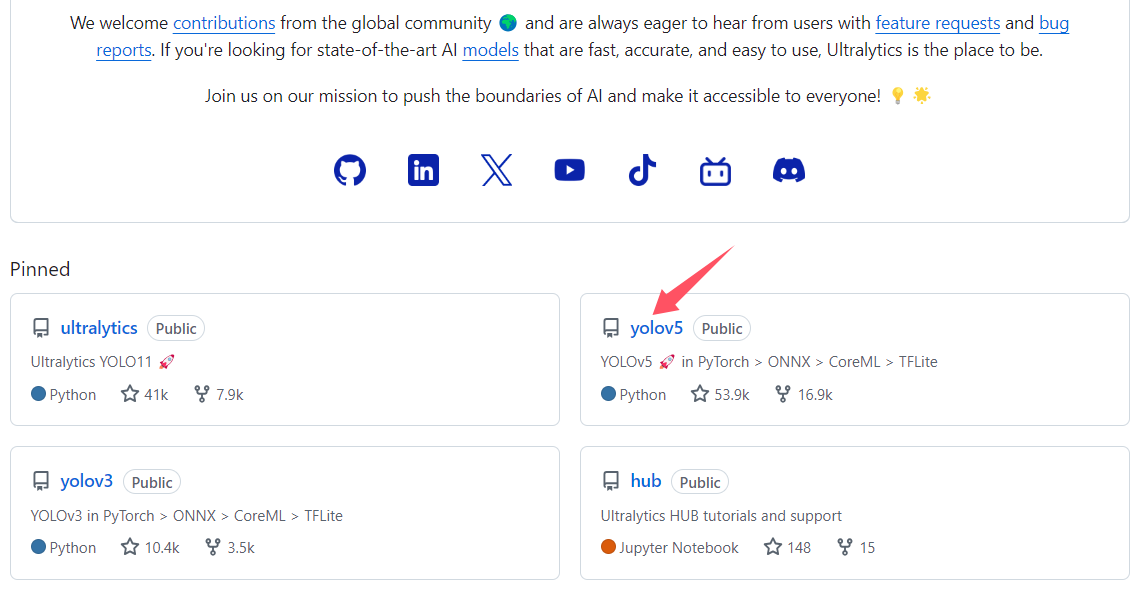
Task: Click the repo icon beside hub
Action: point(611,482)
